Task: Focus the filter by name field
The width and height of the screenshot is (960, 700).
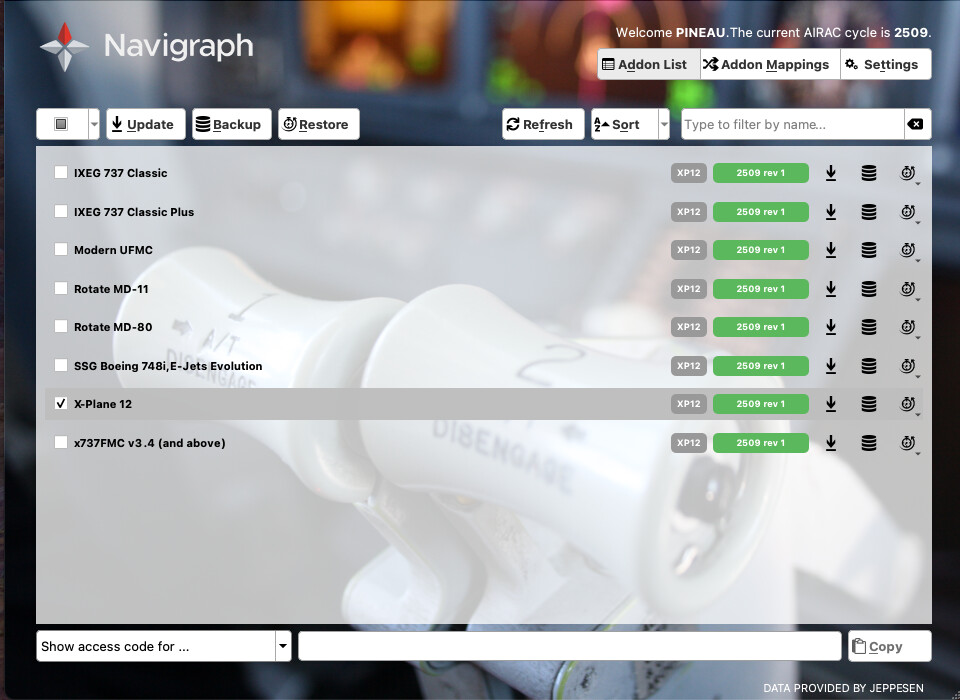Action: (x=792, y=124)
